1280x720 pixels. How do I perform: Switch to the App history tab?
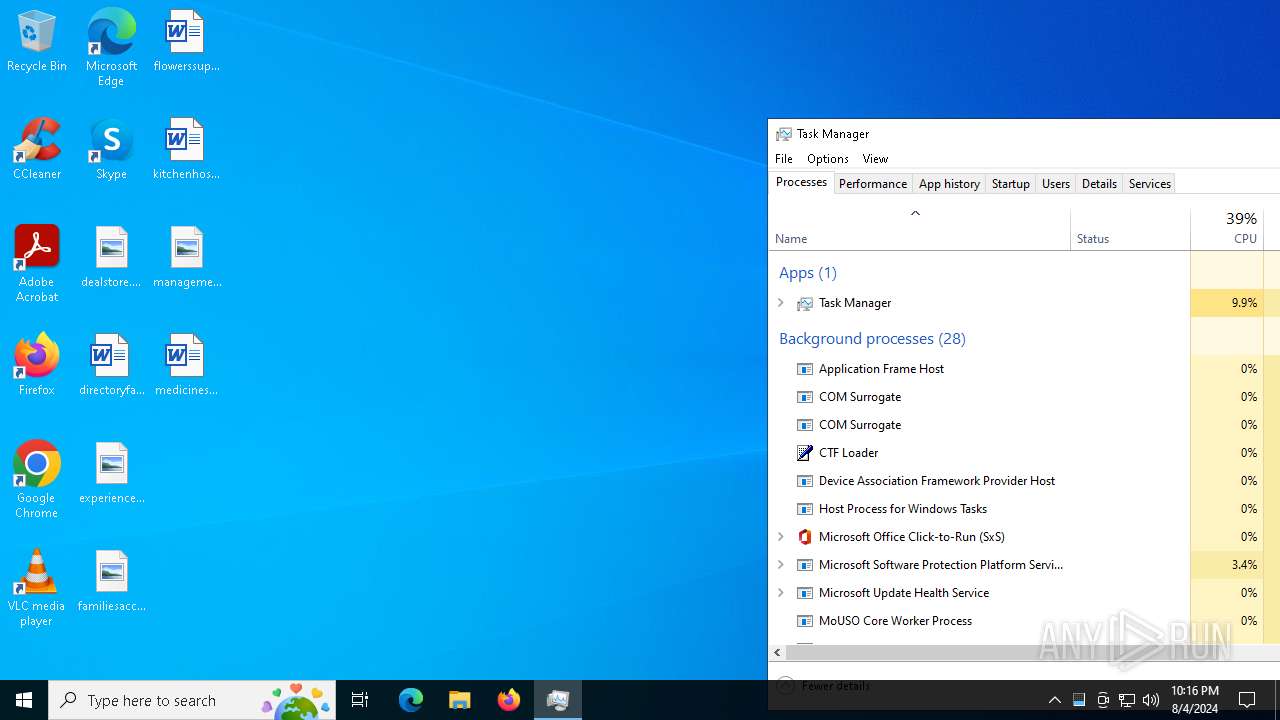tap(949, 184)
